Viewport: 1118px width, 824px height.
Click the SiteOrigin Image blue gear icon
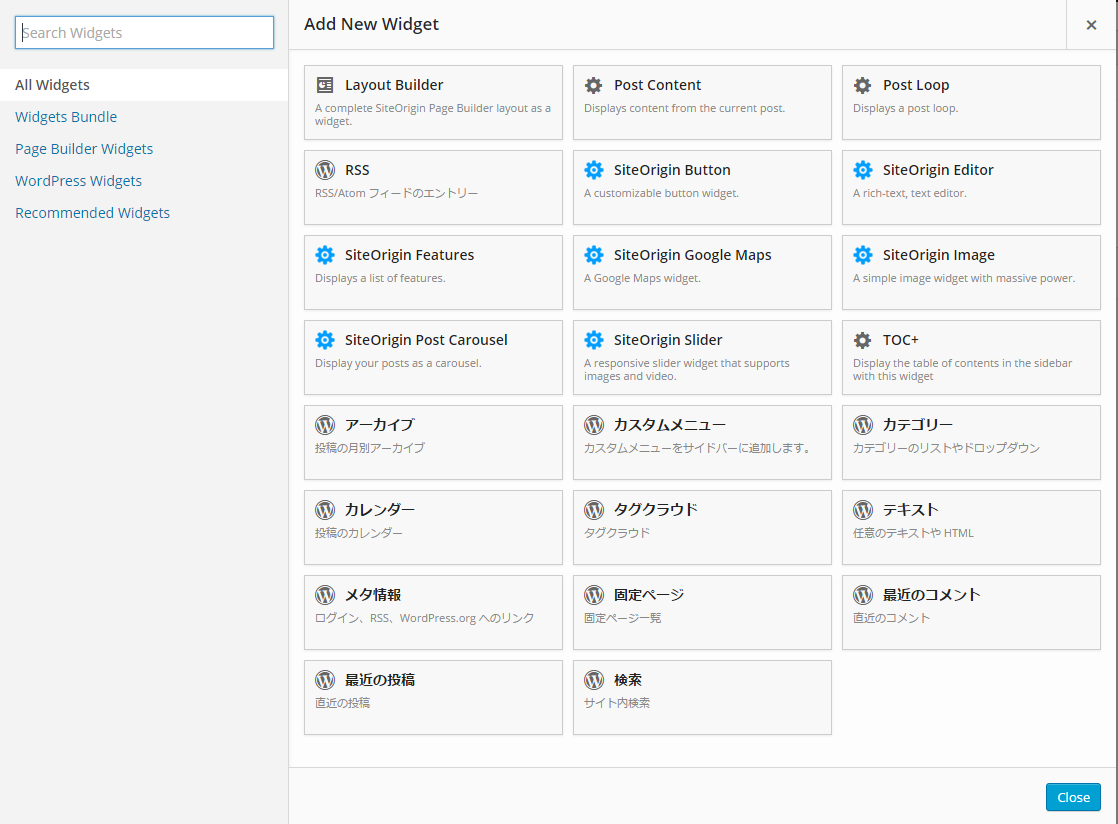[863, 255]
